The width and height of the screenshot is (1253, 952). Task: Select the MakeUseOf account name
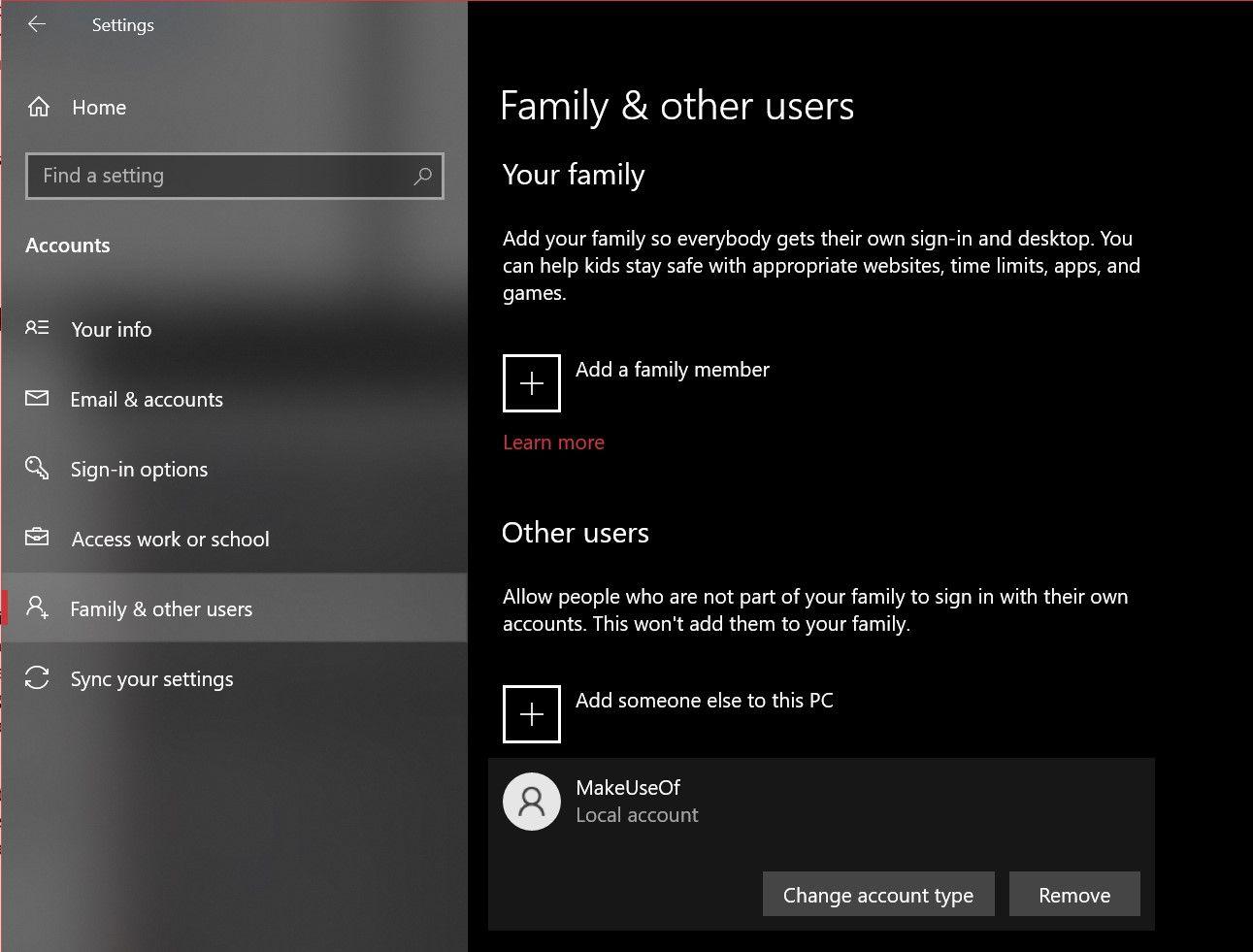[628, 788]
